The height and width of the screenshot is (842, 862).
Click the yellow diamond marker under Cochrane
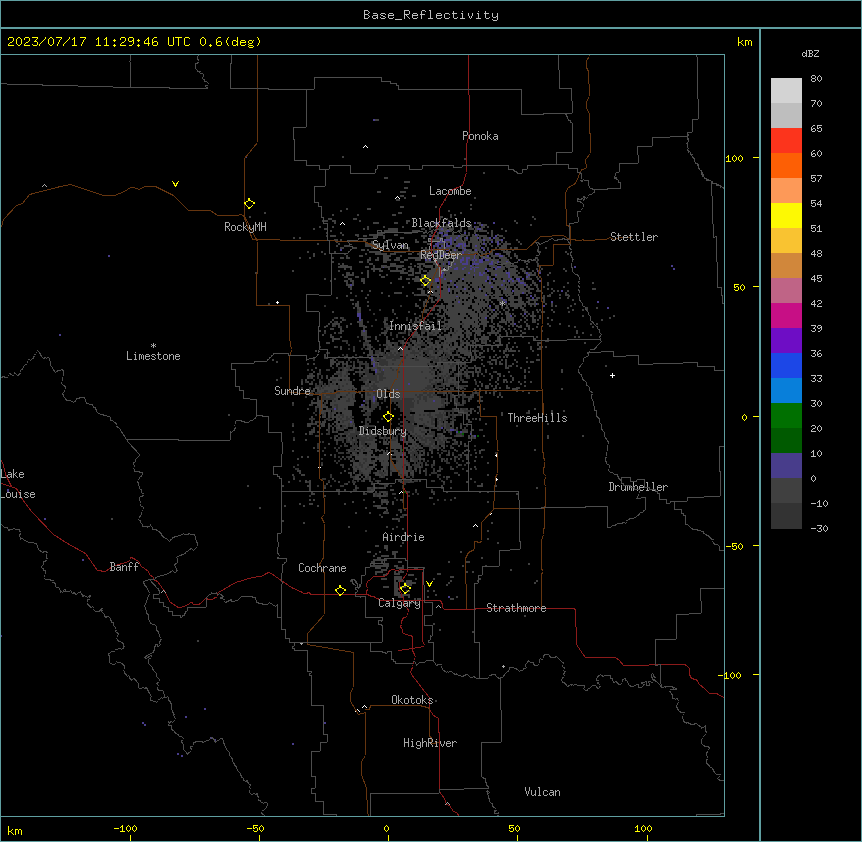click(340, 590)
